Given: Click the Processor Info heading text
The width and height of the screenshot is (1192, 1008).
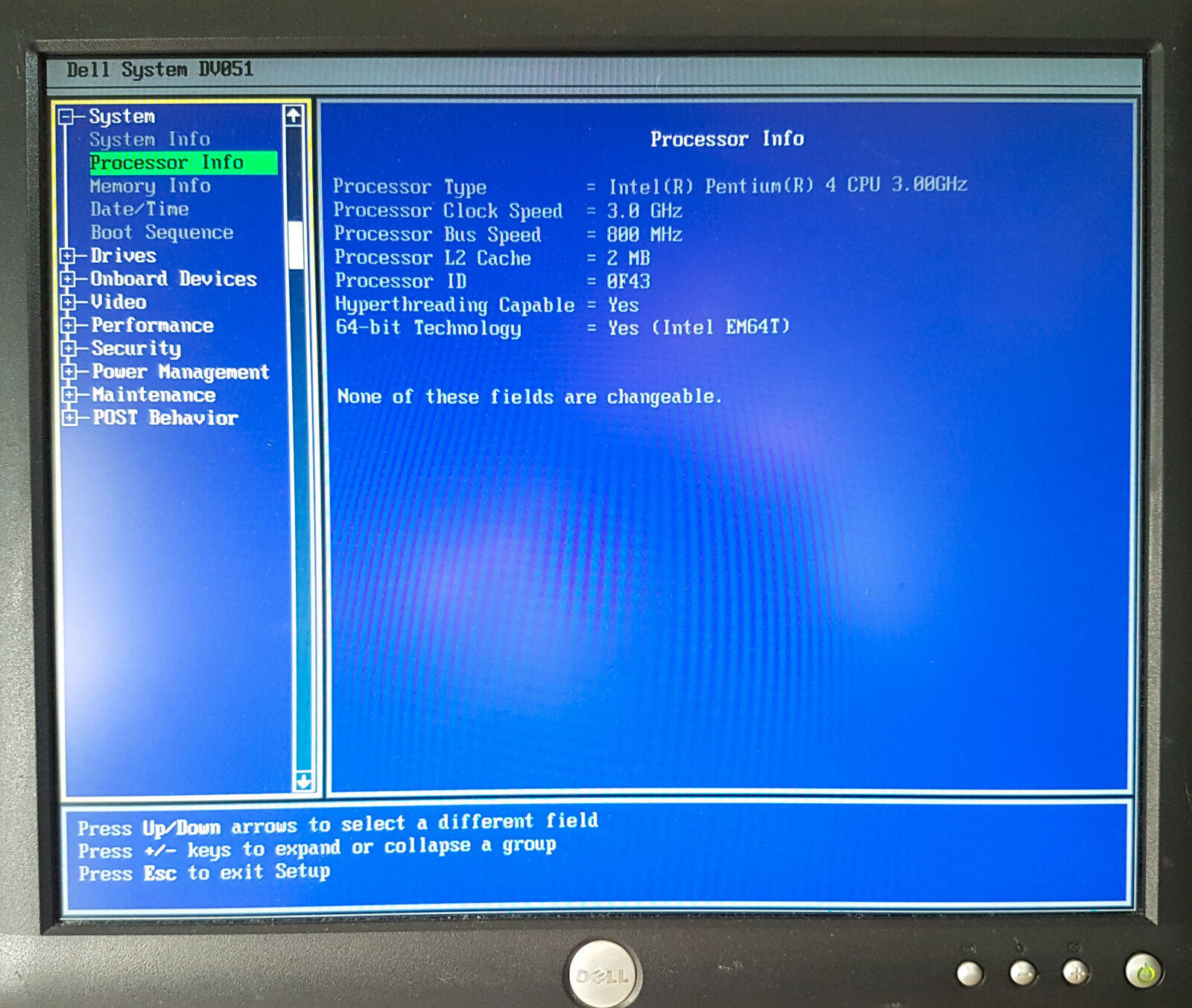Looking at the screenshot, I should [727, 139].
